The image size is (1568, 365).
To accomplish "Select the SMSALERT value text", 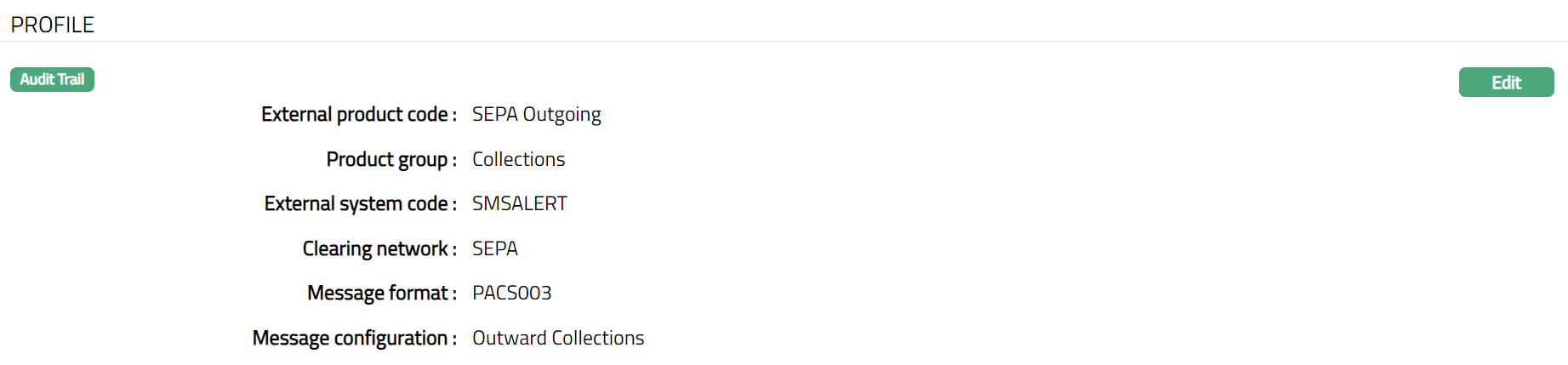I will click(x=519, y=203).
